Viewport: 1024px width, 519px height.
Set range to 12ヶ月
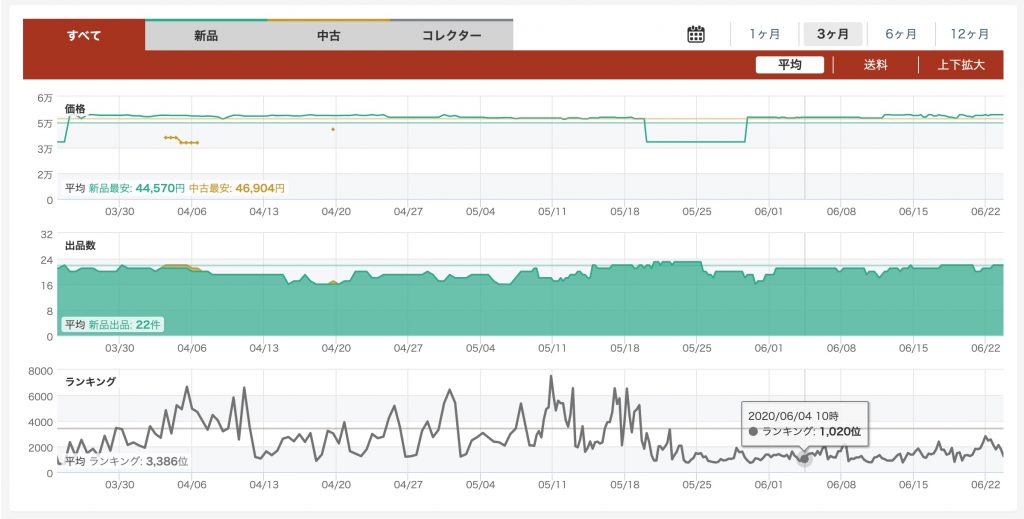pyautogui.click(x=970, y=34)
